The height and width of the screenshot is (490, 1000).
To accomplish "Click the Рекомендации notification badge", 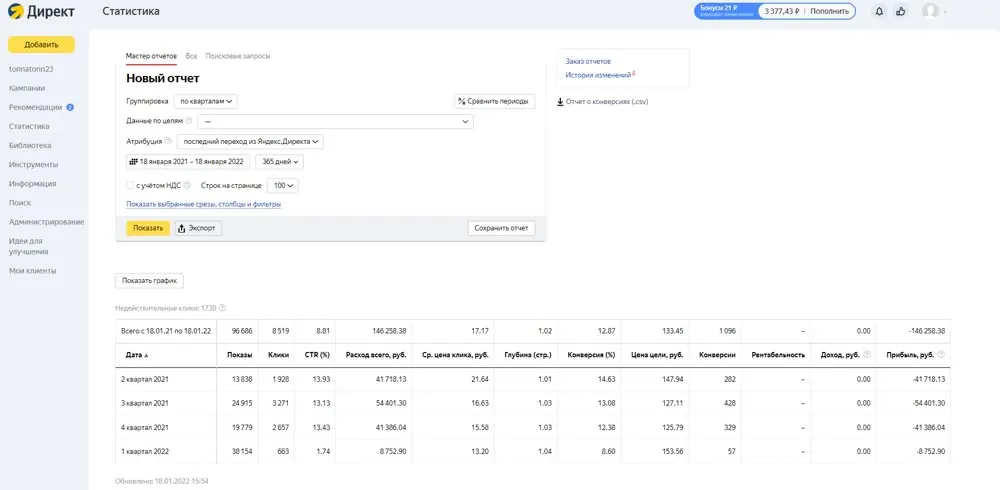I will [70, 107].
